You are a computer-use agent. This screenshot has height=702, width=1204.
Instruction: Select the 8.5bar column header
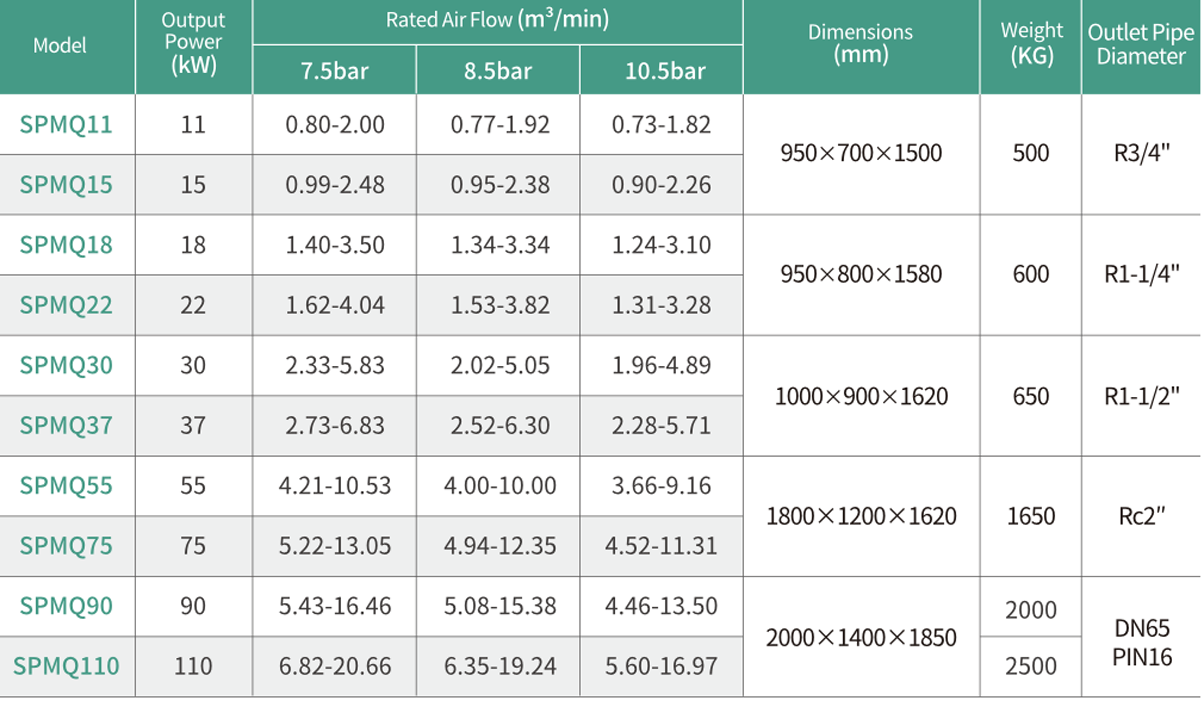pos(499,71)
